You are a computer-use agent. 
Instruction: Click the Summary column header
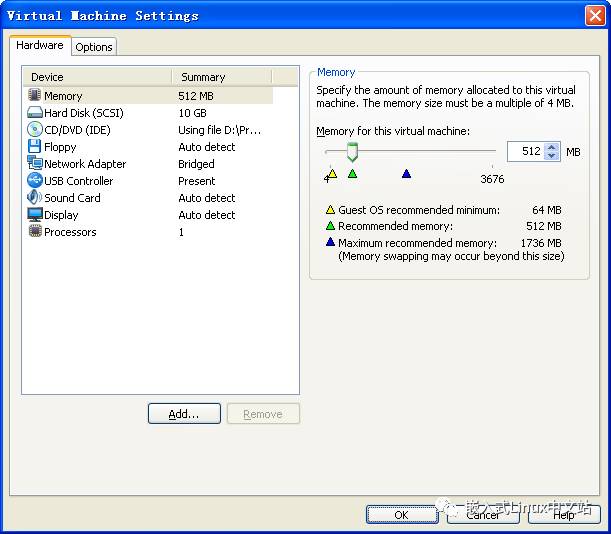[x=222, y=77]
